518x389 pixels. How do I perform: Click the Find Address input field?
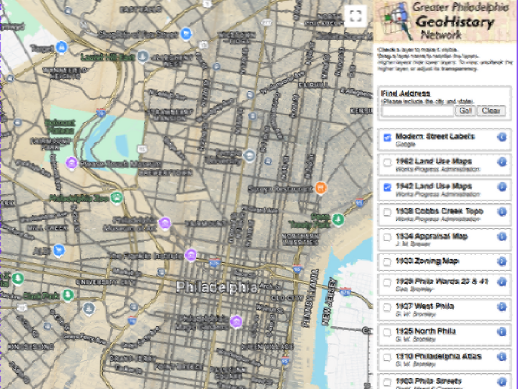click(418, 111)
